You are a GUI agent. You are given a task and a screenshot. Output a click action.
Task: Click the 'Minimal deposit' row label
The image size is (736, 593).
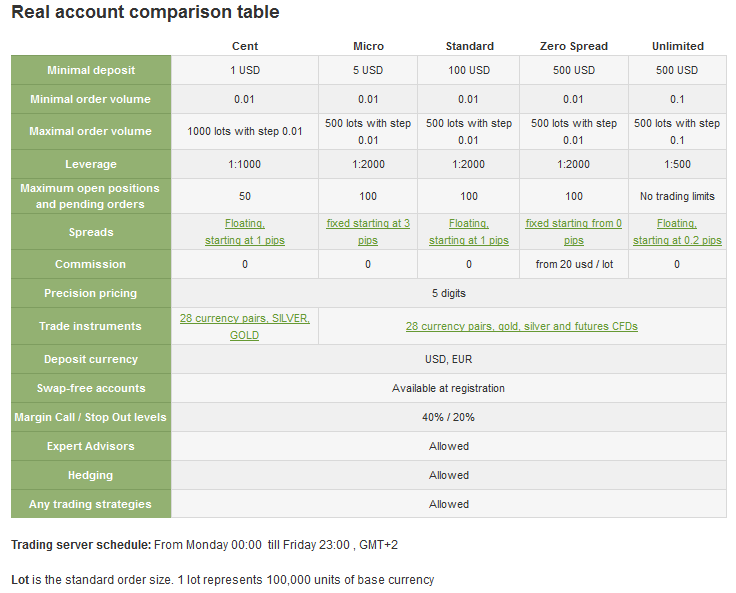pos(91,70)
